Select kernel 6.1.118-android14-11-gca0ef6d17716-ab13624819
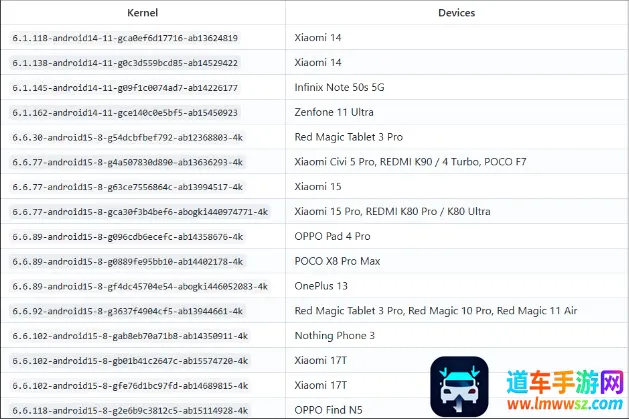 125,38
